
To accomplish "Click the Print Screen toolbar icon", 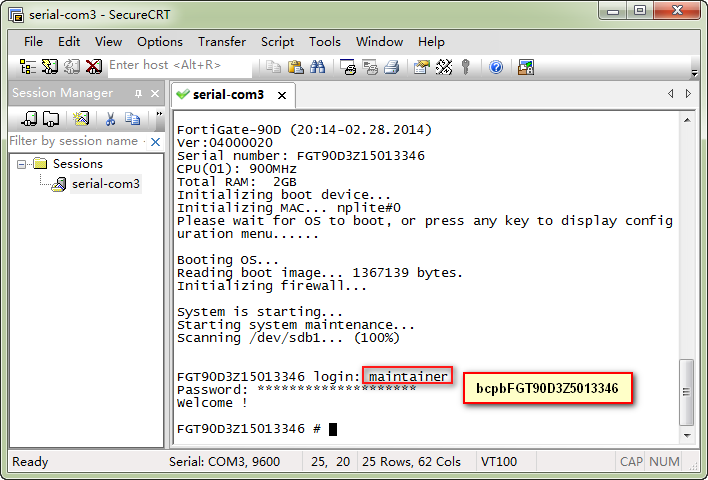I will 348,67.
